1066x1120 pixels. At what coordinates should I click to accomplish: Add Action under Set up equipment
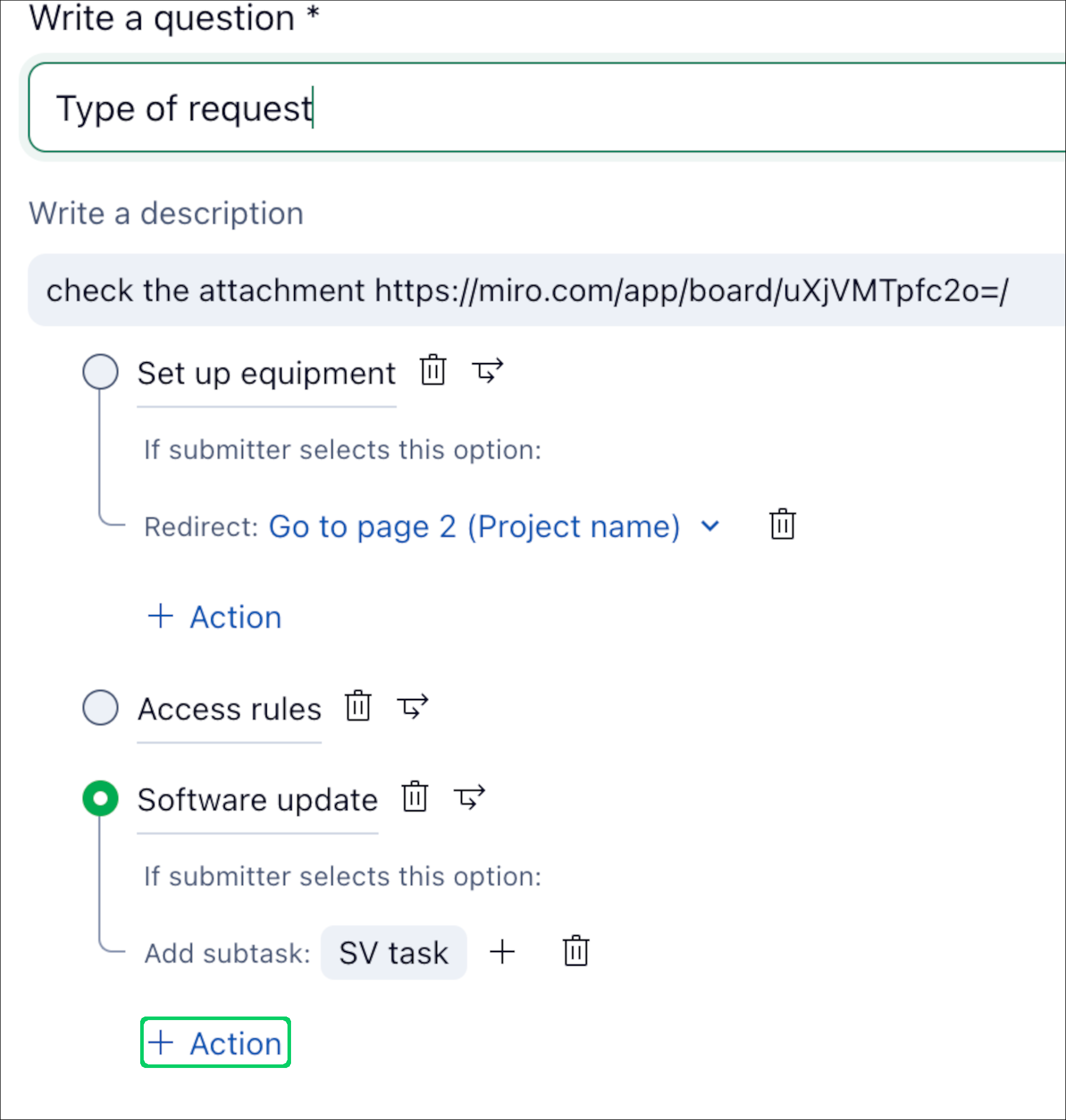215,617
